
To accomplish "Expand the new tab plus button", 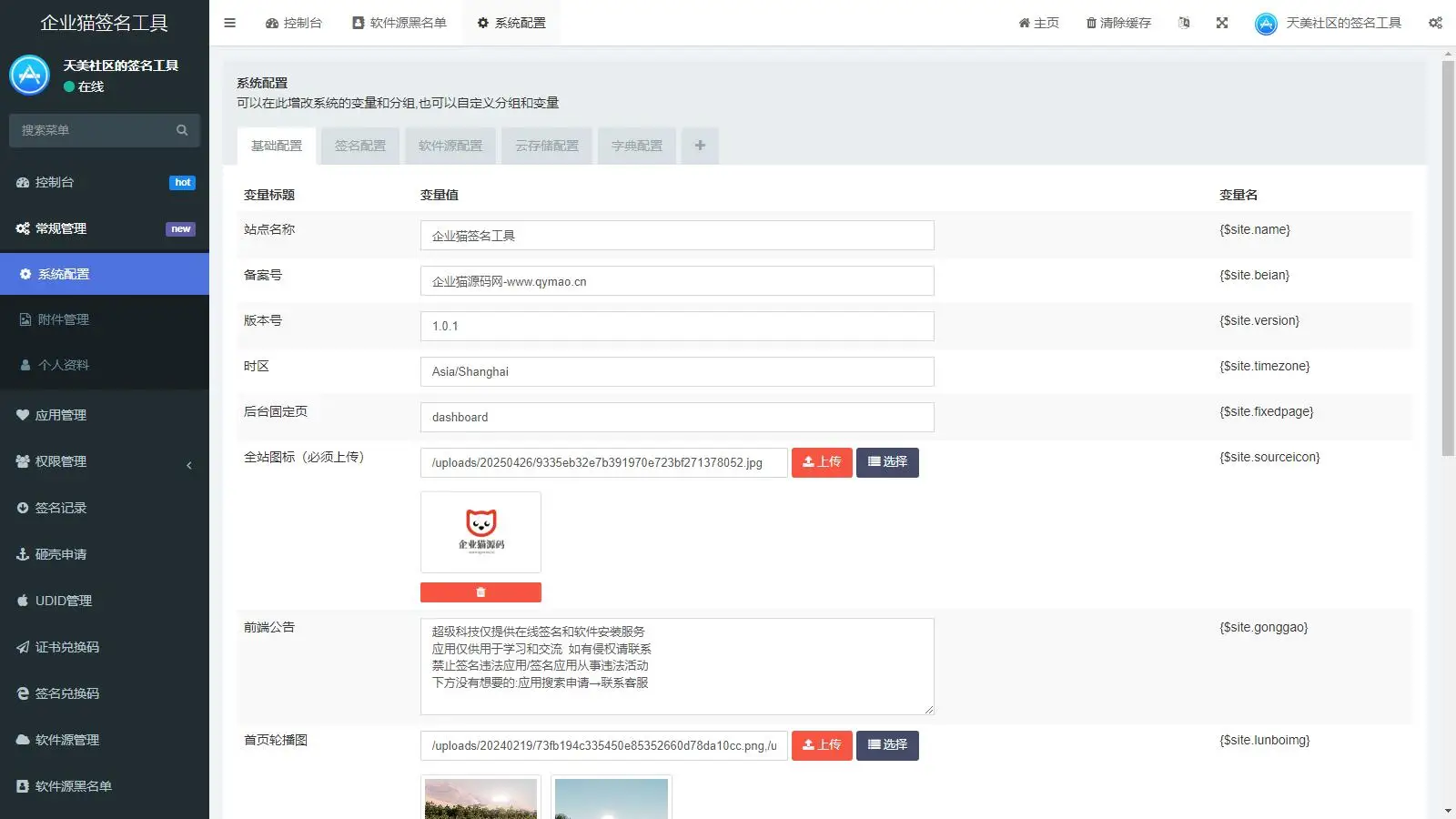I will click(699, 146).
